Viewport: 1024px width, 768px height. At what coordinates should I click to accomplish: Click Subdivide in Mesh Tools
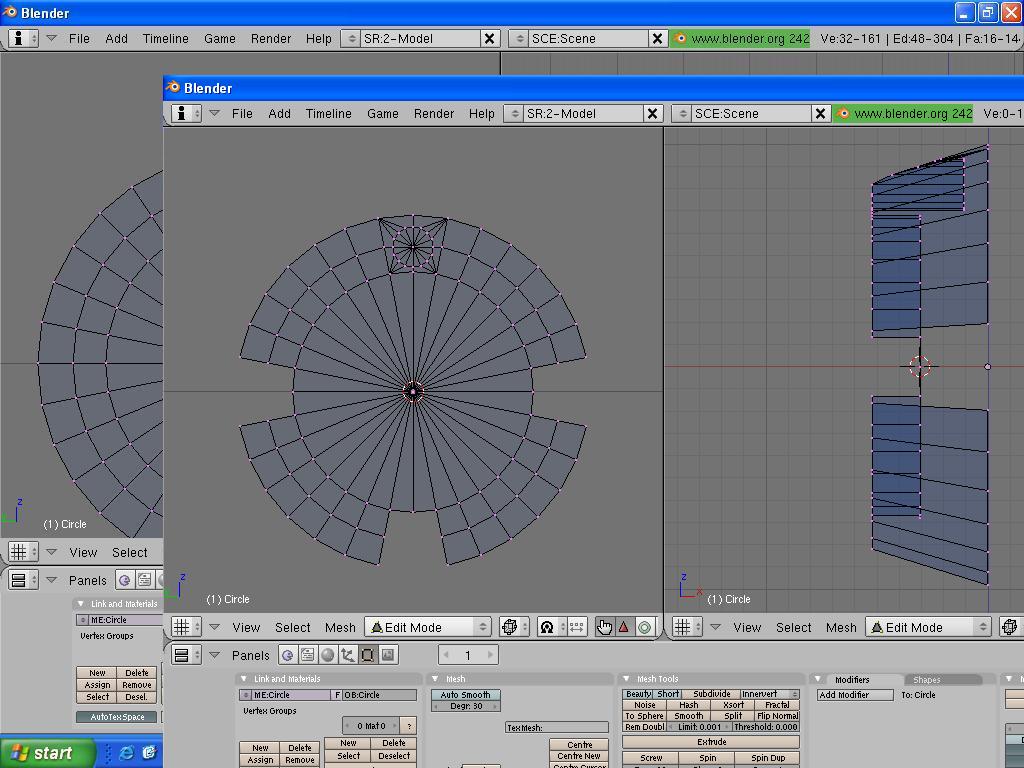pos(711,694)
